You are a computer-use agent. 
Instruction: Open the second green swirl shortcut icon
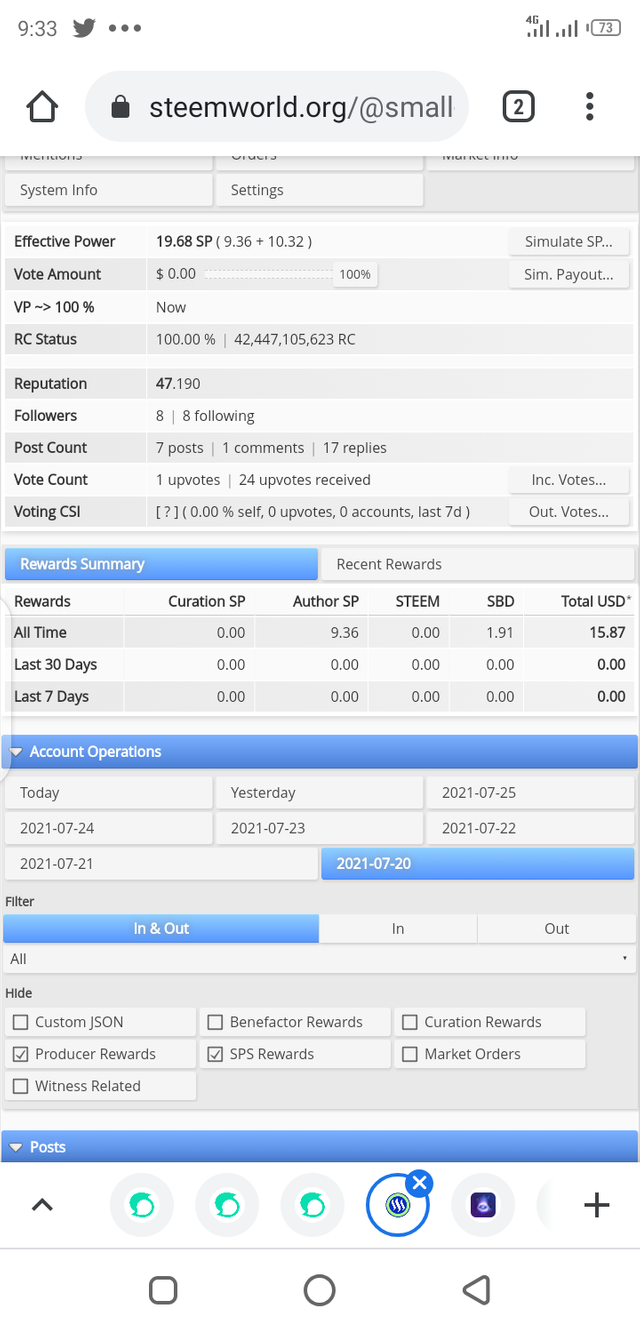coord(227,1205)
